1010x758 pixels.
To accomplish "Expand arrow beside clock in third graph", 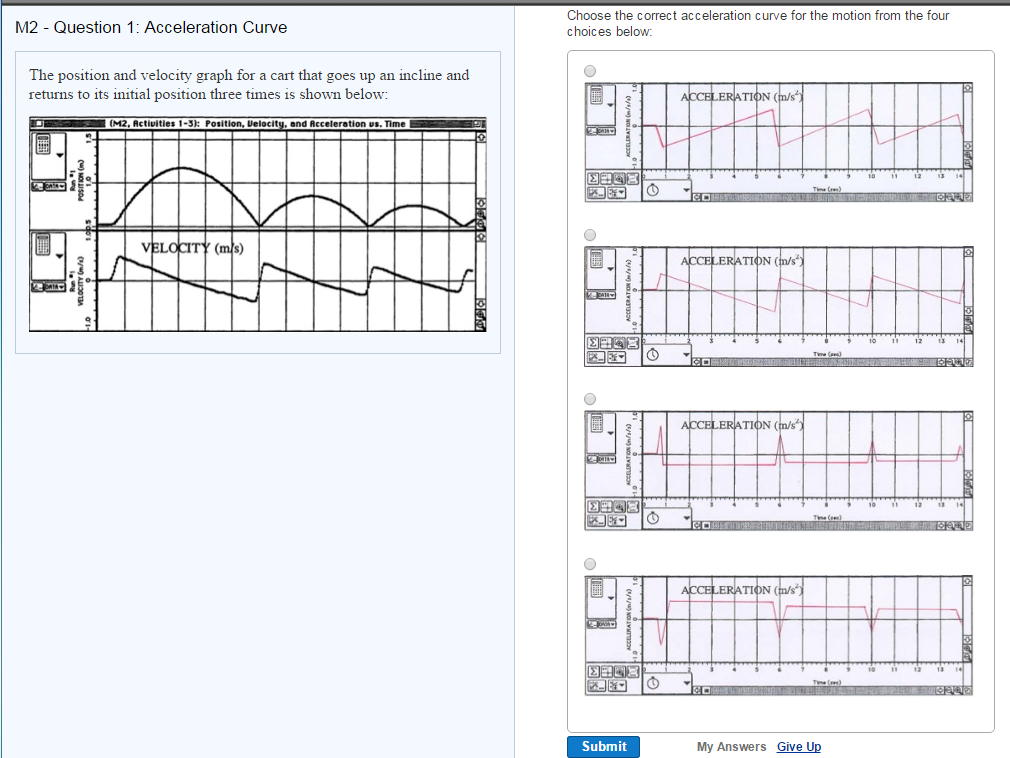I will pyautogui.click(x=687, y=518).
